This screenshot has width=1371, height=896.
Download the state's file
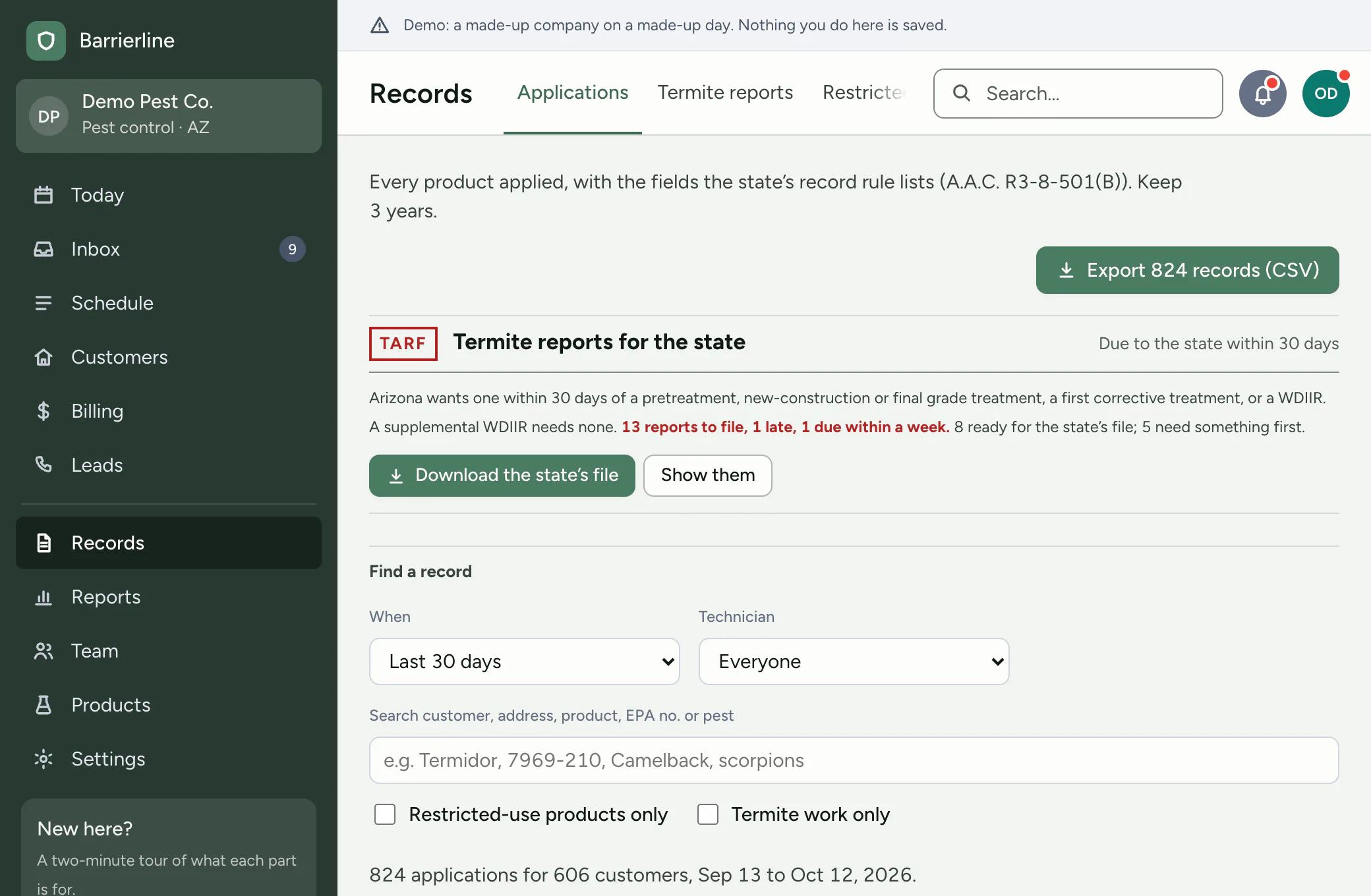502,476
